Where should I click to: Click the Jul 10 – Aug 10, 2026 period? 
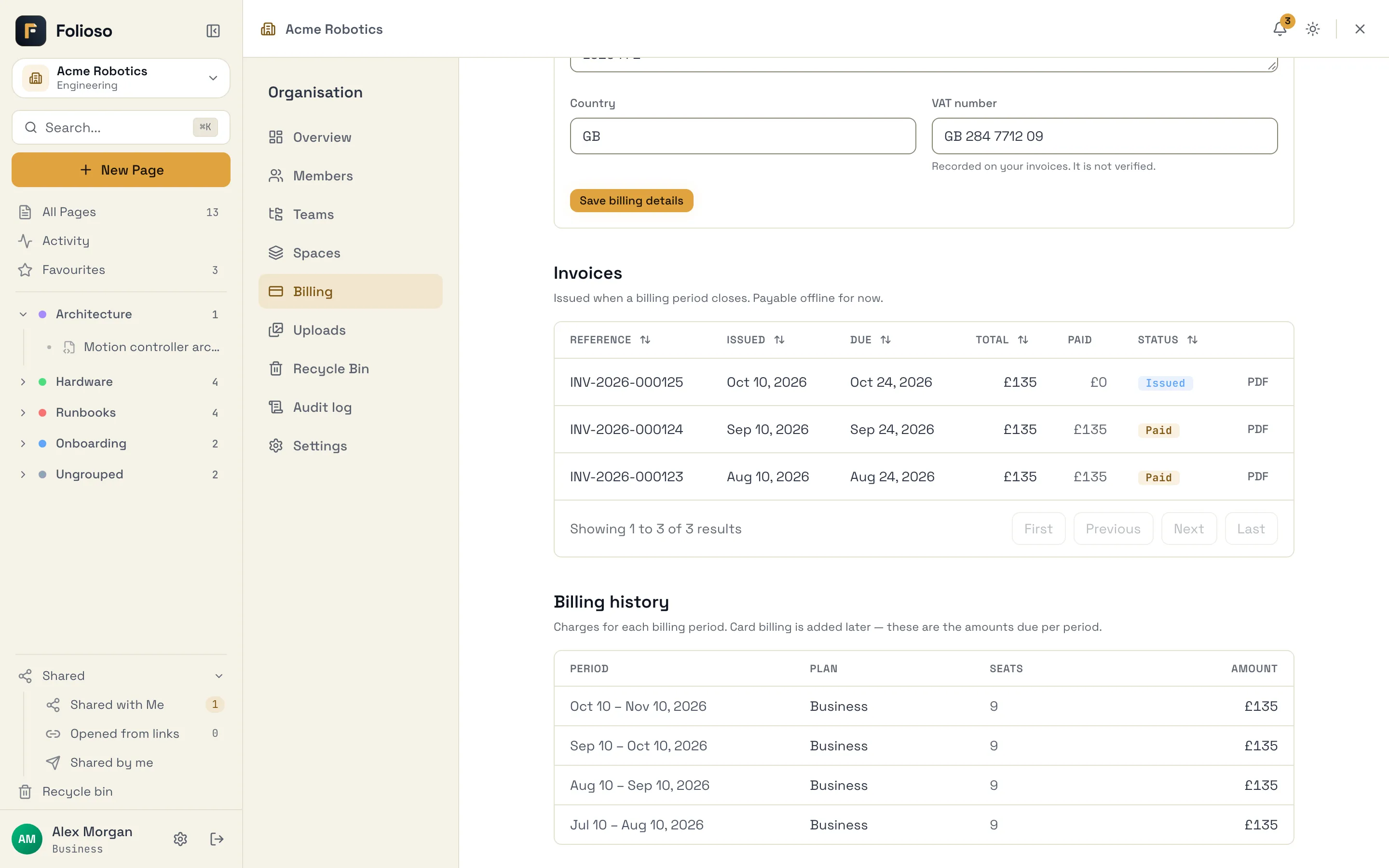[x=636, y=825]
